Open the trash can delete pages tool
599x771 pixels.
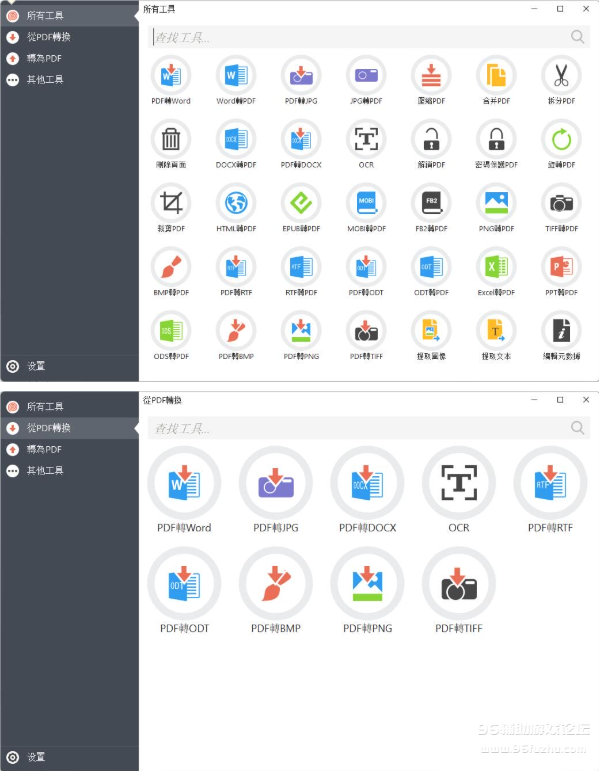(x=171, y=139)
